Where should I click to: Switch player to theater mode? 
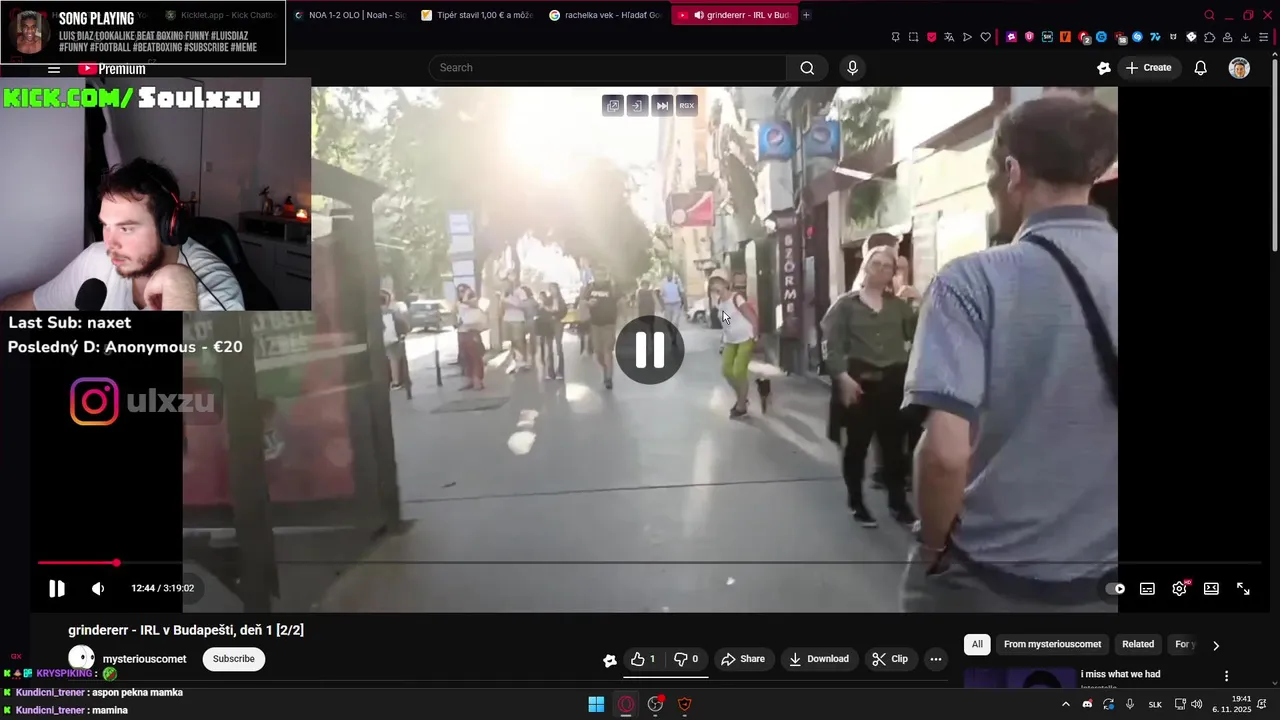(x=1211, y=589)
